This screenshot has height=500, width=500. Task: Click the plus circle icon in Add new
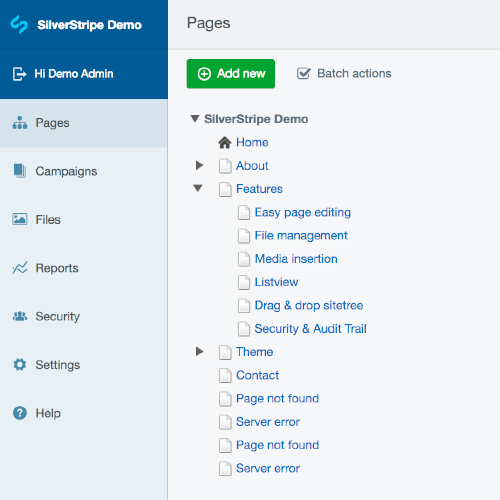coord(204,74)
